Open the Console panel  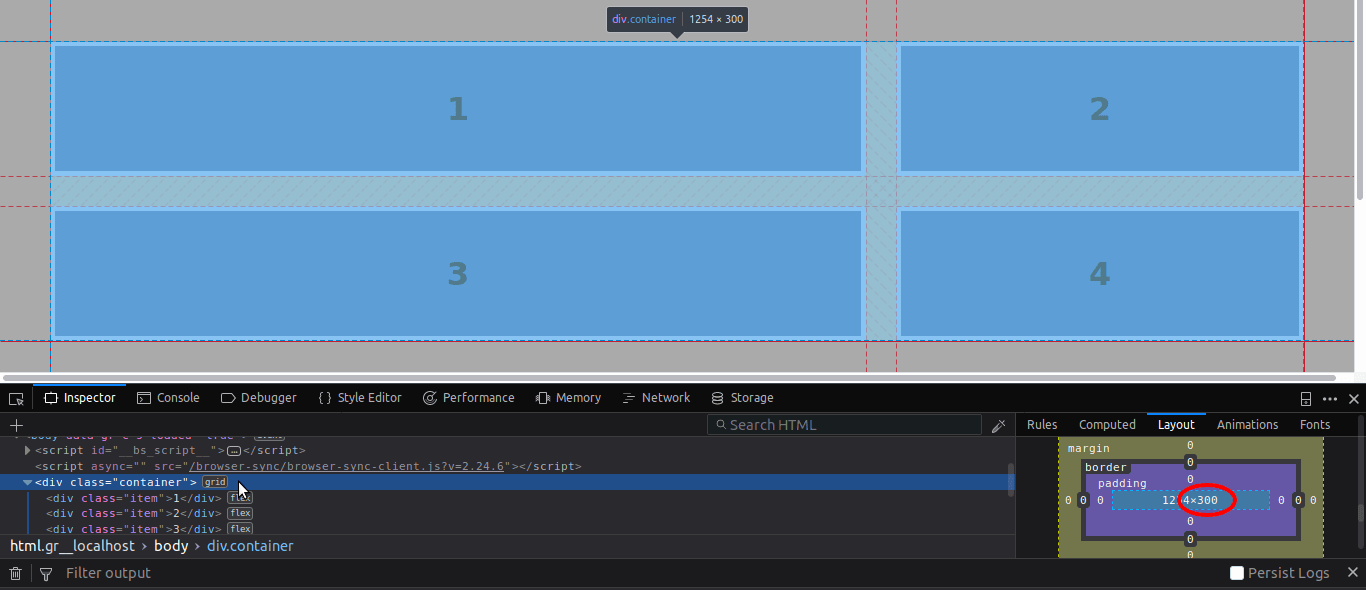(x=168, y=398)
